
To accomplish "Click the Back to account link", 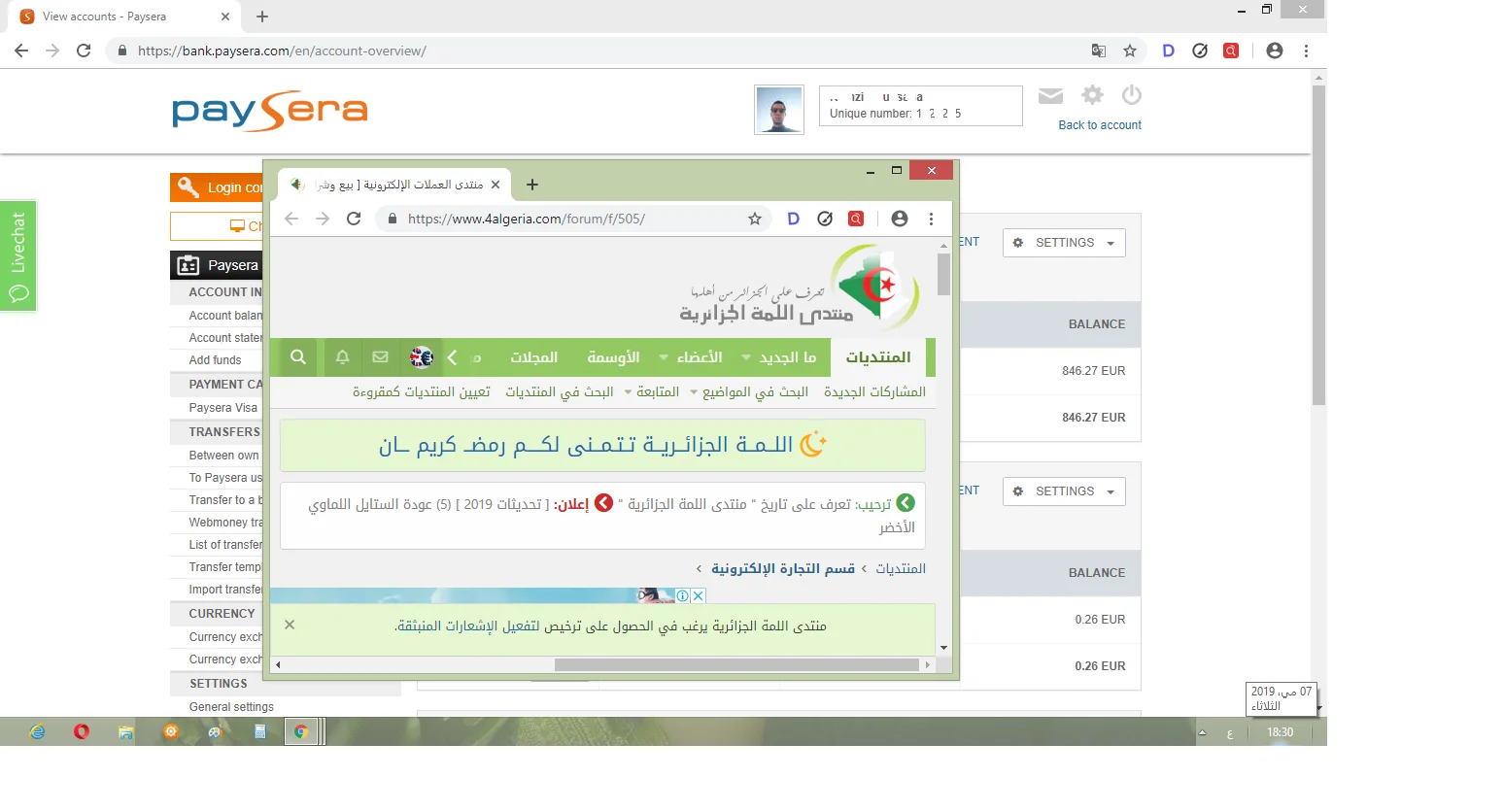I will click(1099, 125).
